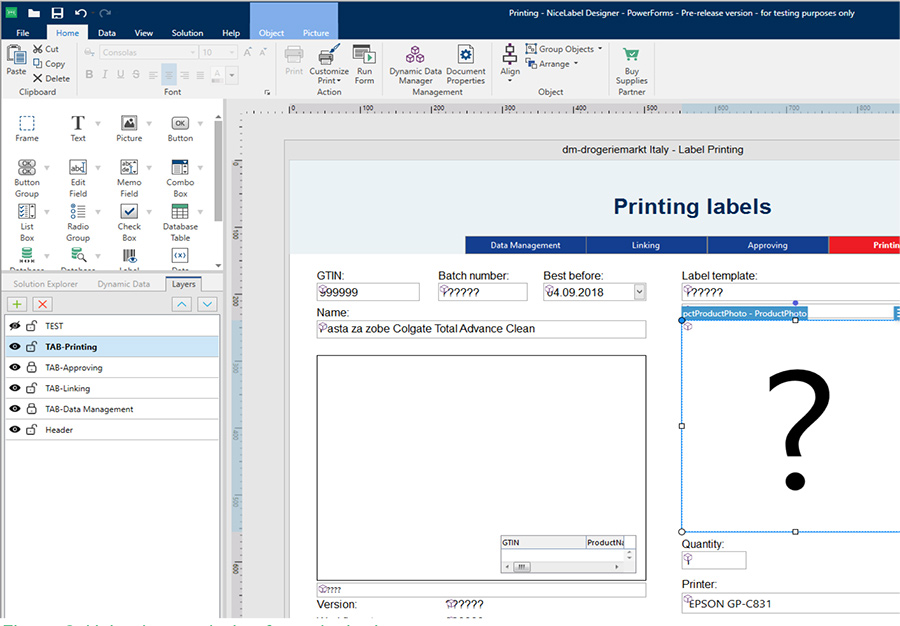Select the Combo Box tool
Screen dimensions: 900x626
point(180,178)
